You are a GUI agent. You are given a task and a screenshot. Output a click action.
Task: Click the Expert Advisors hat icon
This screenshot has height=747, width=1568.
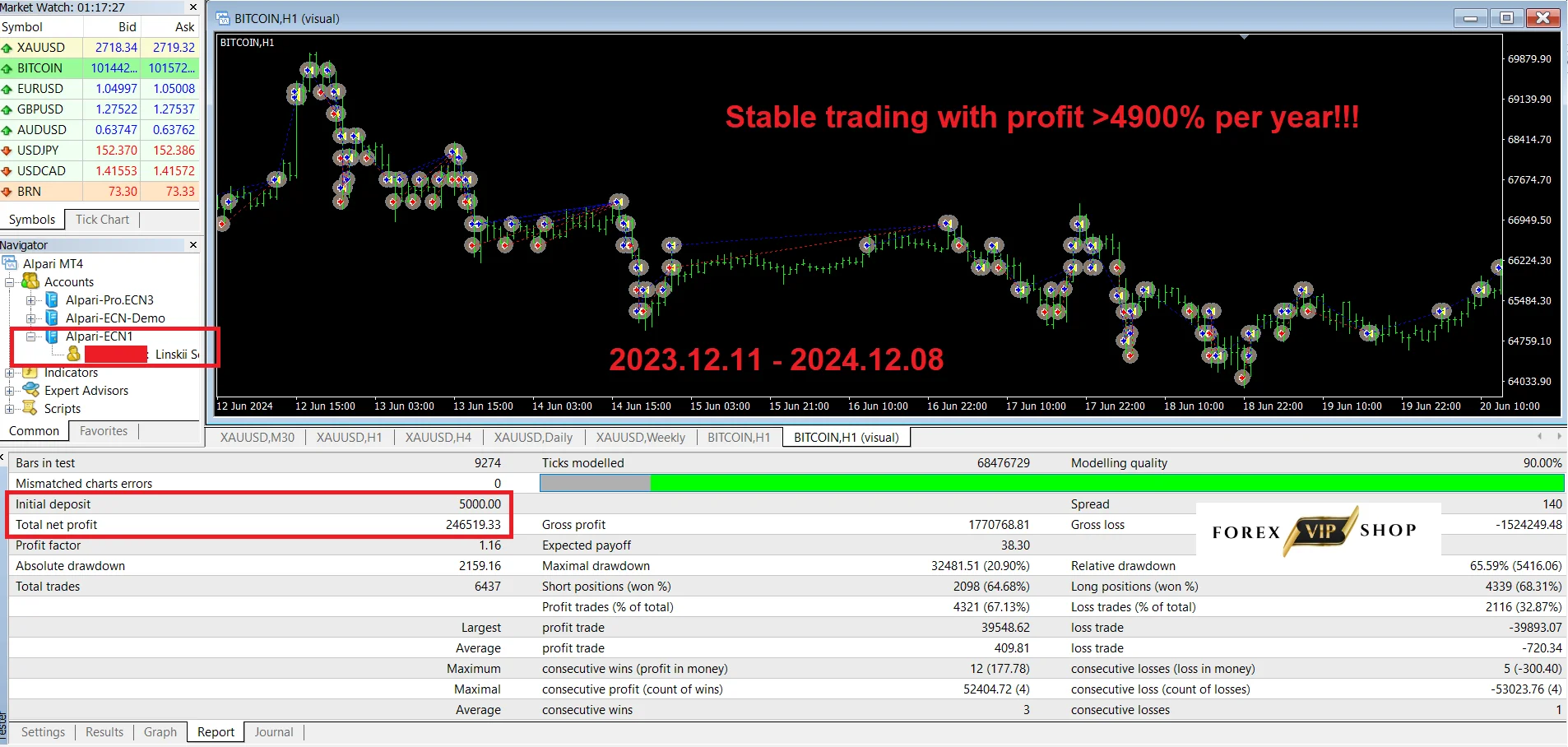coord(31,390)
